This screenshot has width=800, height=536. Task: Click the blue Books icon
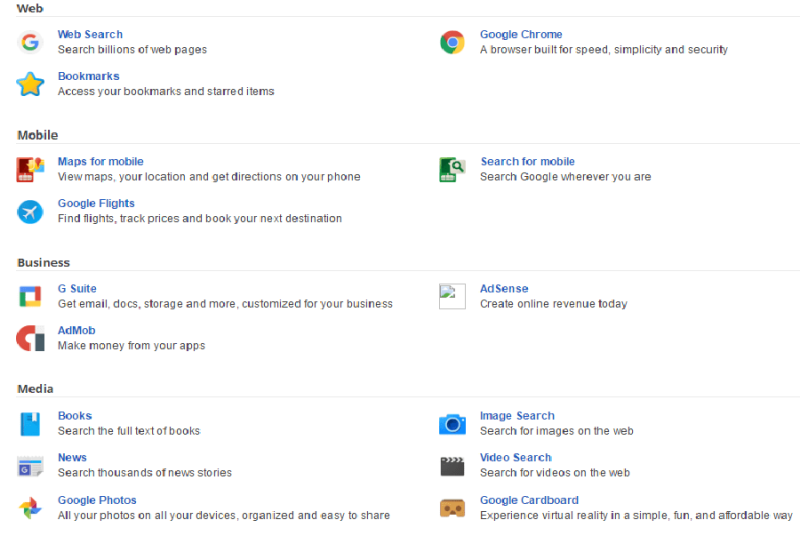pos(30,424)
